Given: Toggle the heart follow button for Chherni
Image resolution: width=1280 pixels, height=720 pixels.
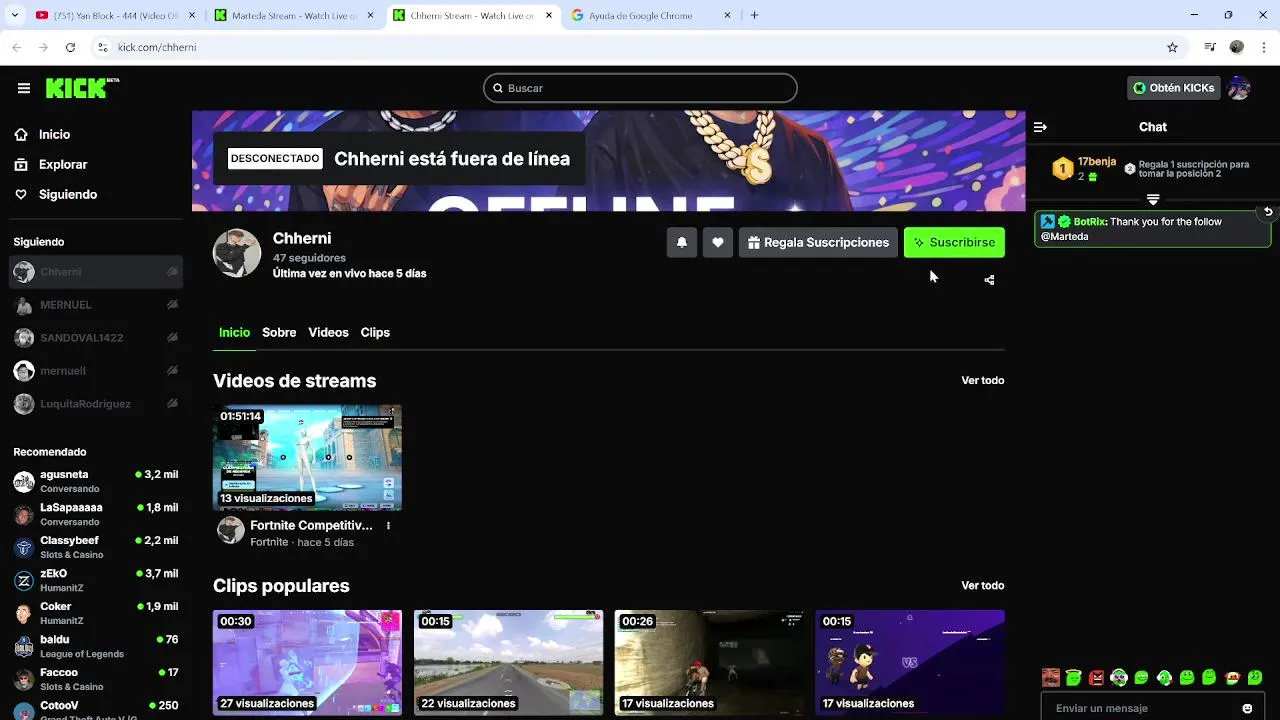Looking at the screenshot, I should [x=718, y=242].
